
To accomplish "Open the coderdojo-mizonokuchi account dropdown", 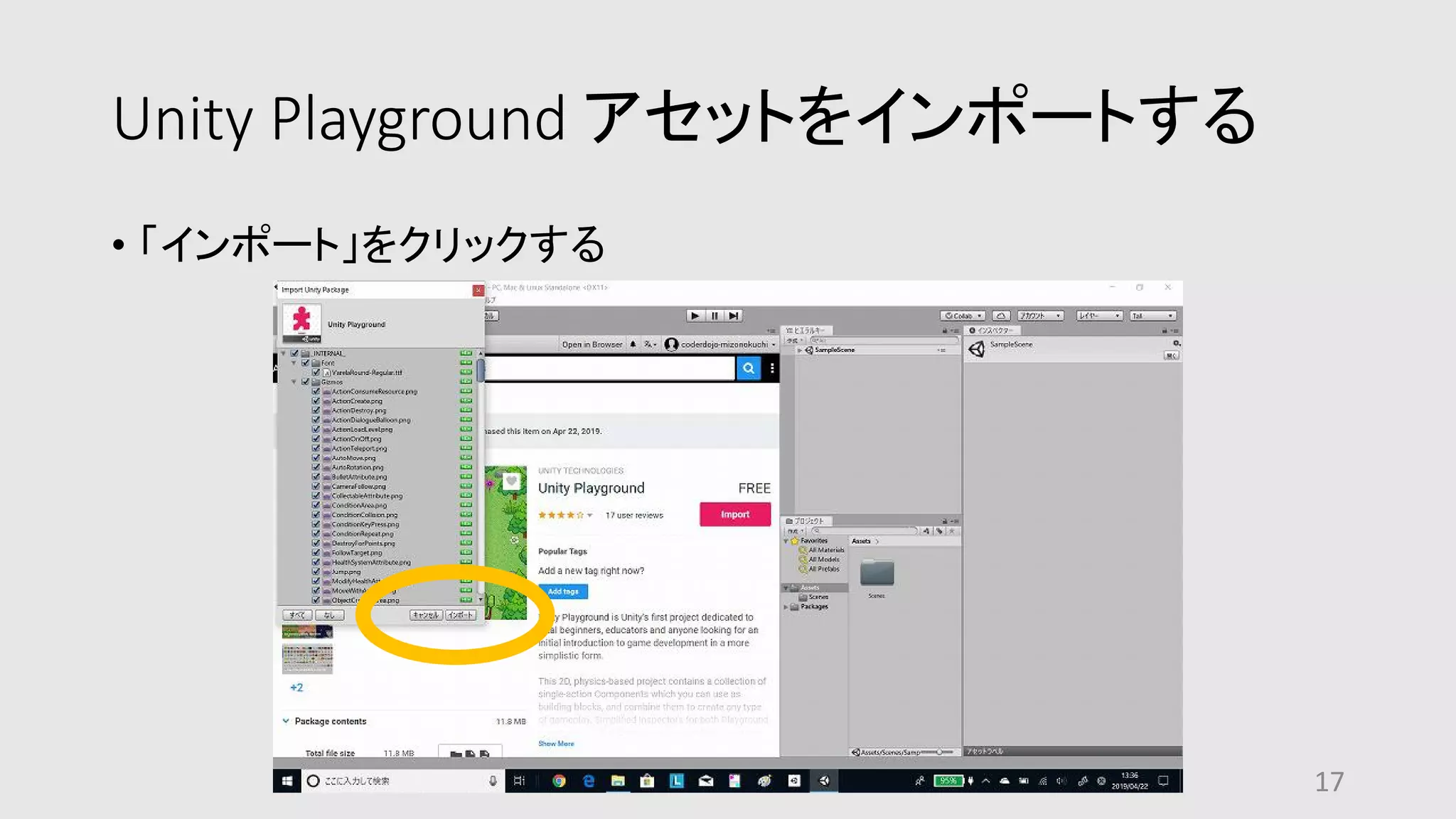I will pyautogui.click(x=720, y=345).
